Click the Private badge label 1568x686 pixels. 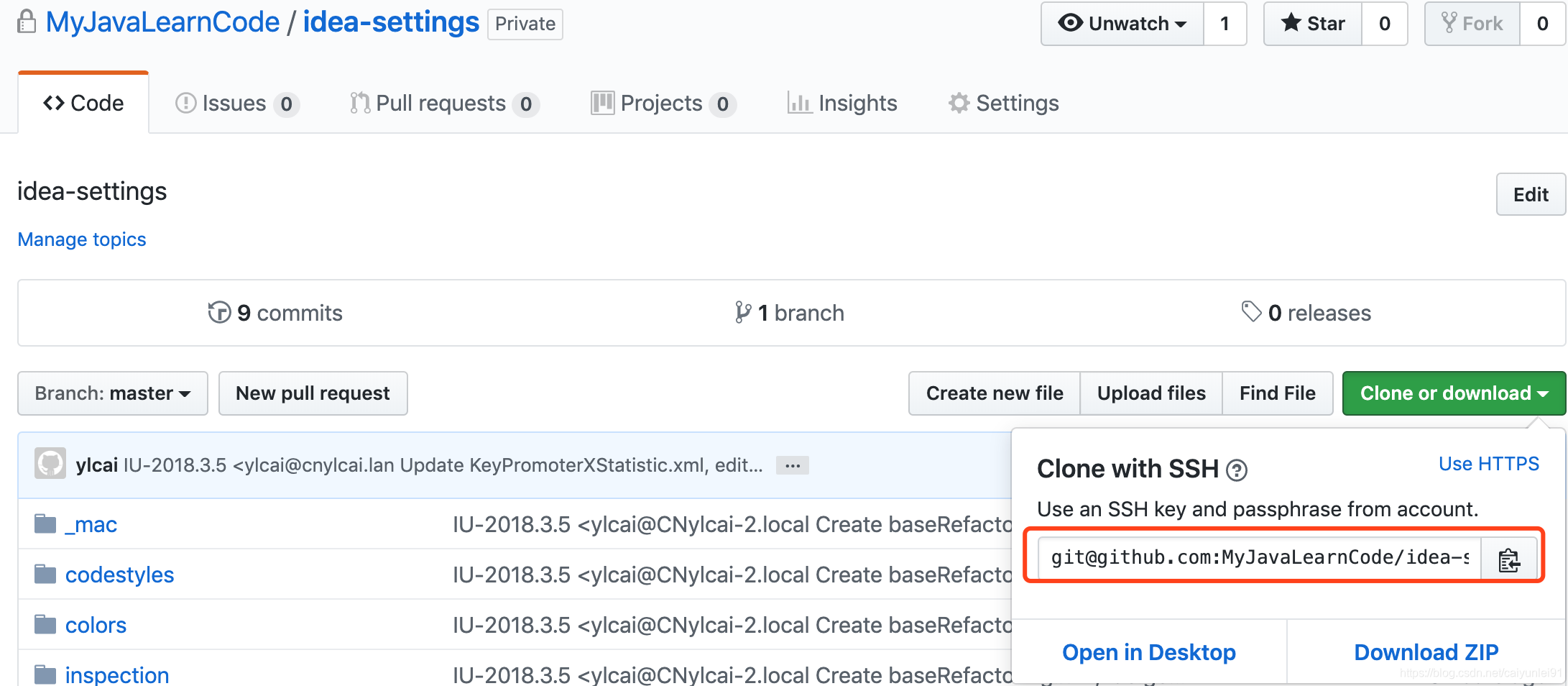coord(525,24)
